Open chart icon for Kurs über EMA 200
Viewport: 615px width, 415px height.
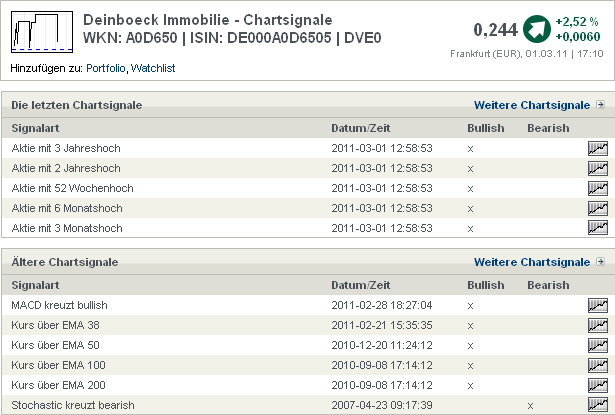[598, 385]
